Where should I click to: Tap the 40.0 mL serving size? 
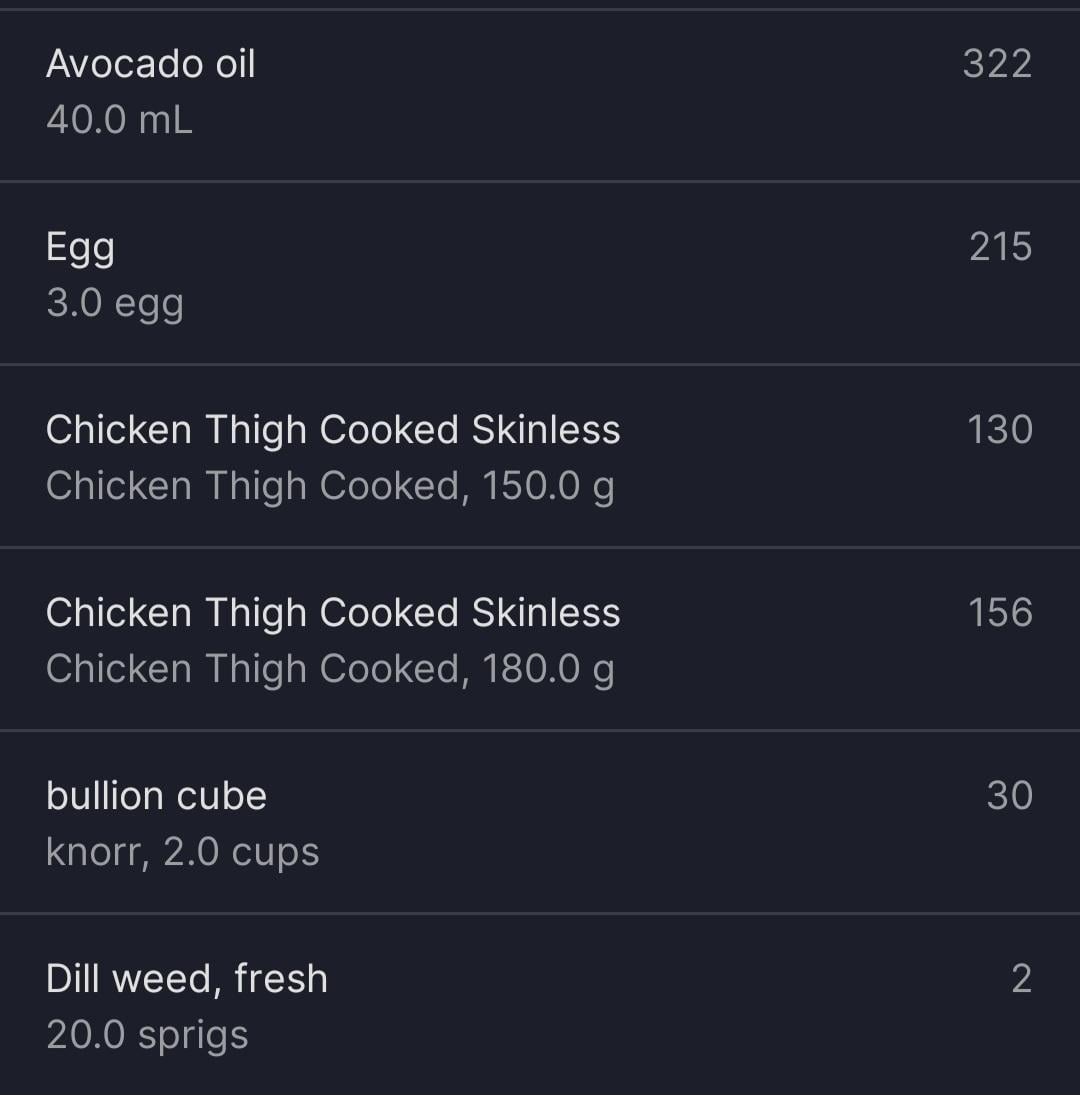119,120
